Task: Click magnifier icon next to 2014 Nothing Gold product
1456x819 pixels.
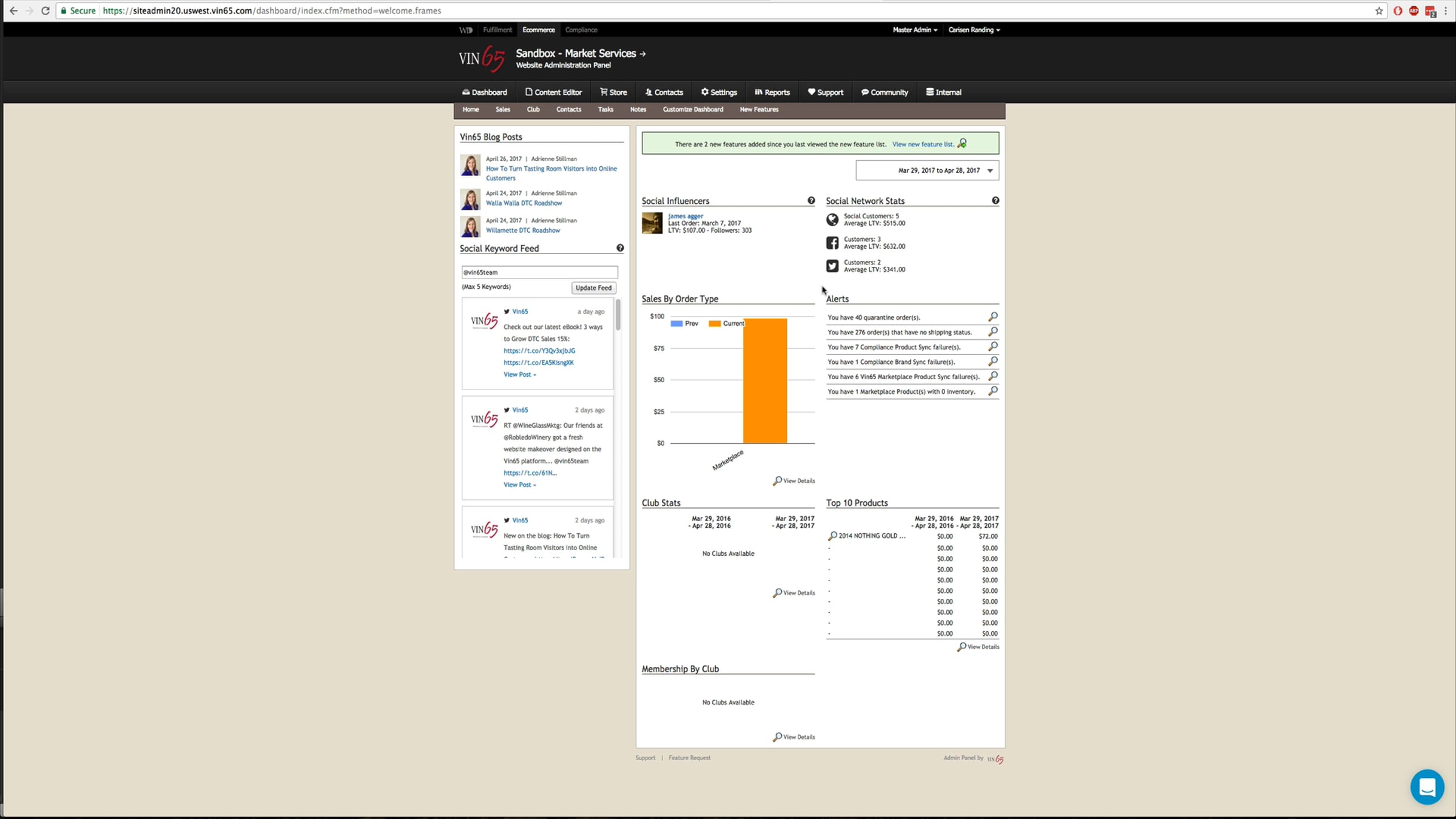Action: point(832,536)
